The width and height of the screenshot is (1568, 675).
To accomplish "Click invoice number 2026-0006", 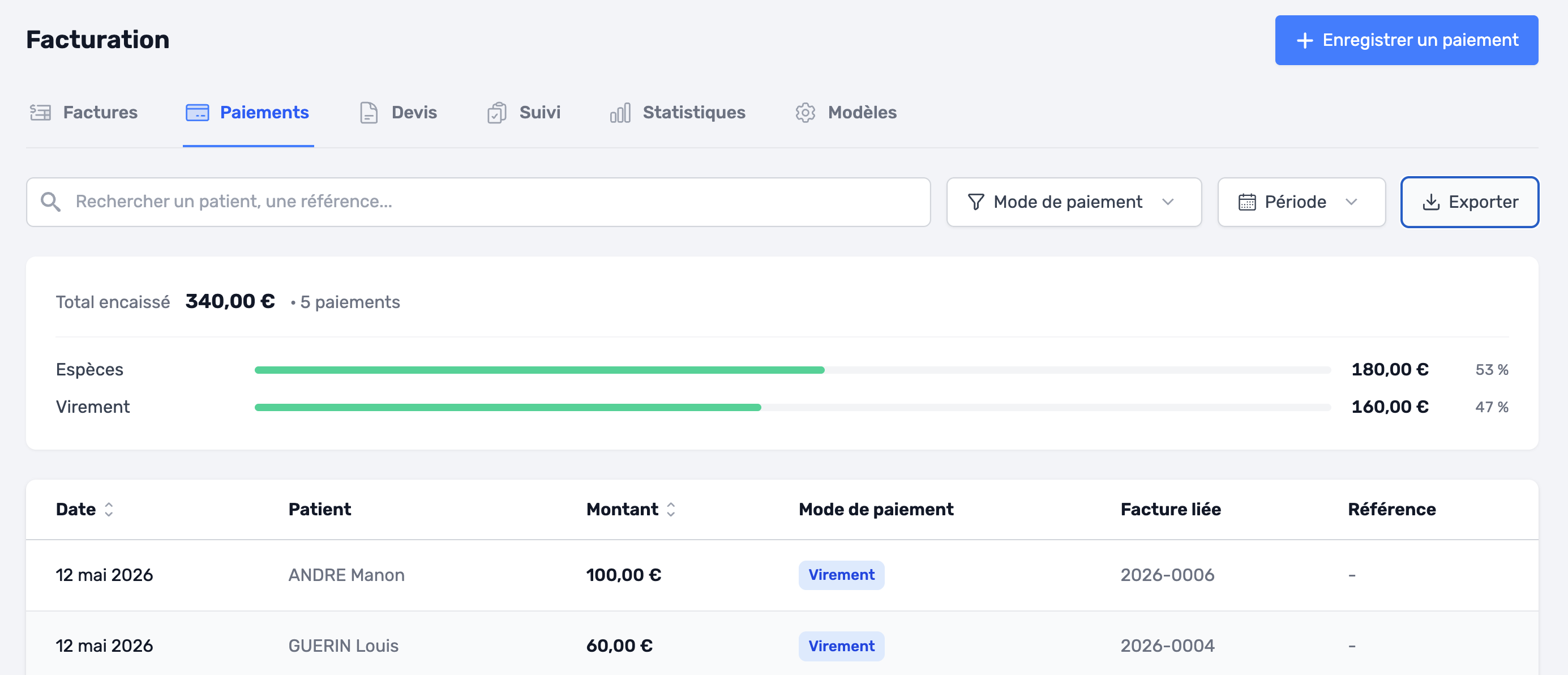I will click(1167, 575).
